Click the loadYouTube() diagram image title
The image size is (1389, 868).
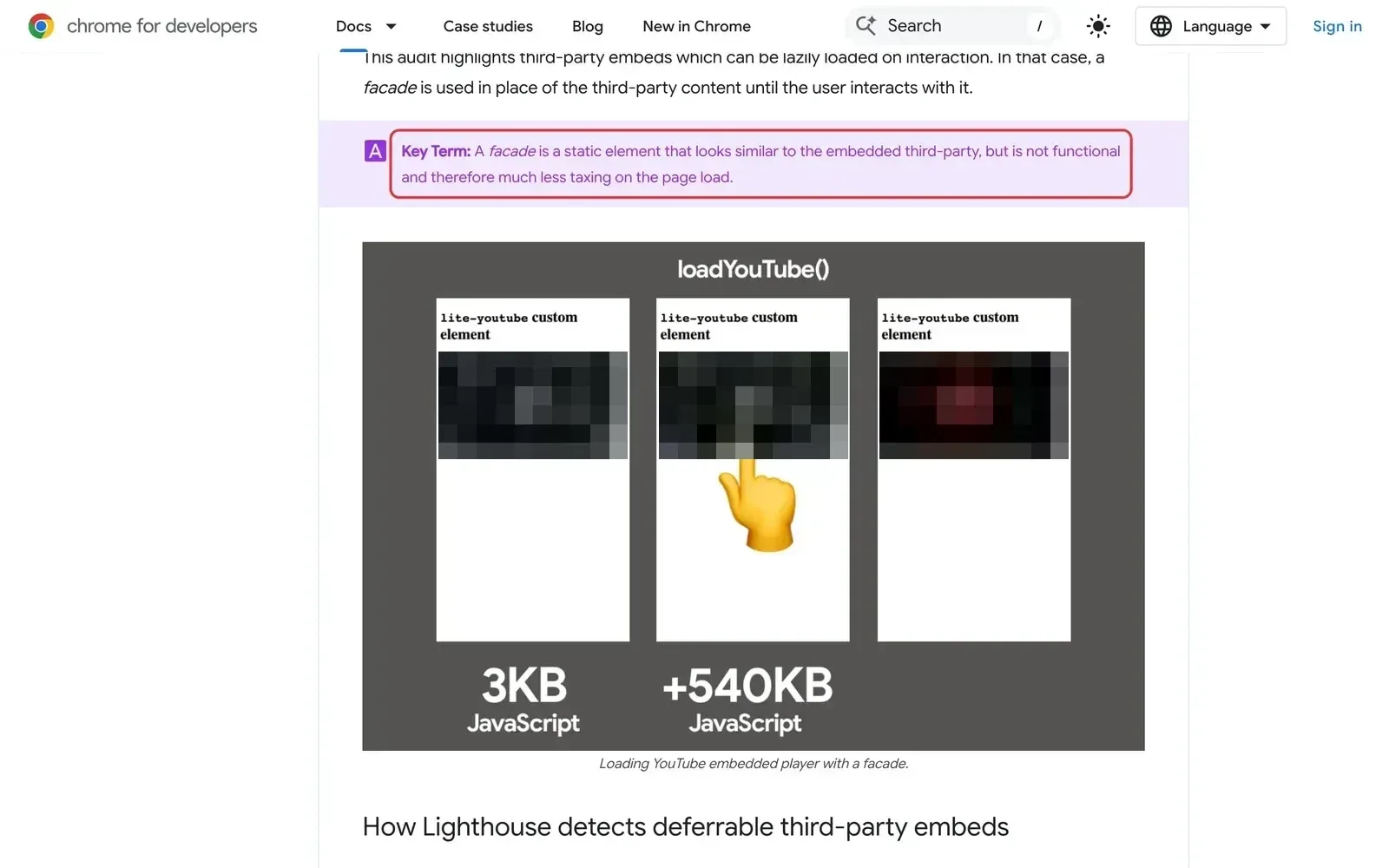(753, 269)
